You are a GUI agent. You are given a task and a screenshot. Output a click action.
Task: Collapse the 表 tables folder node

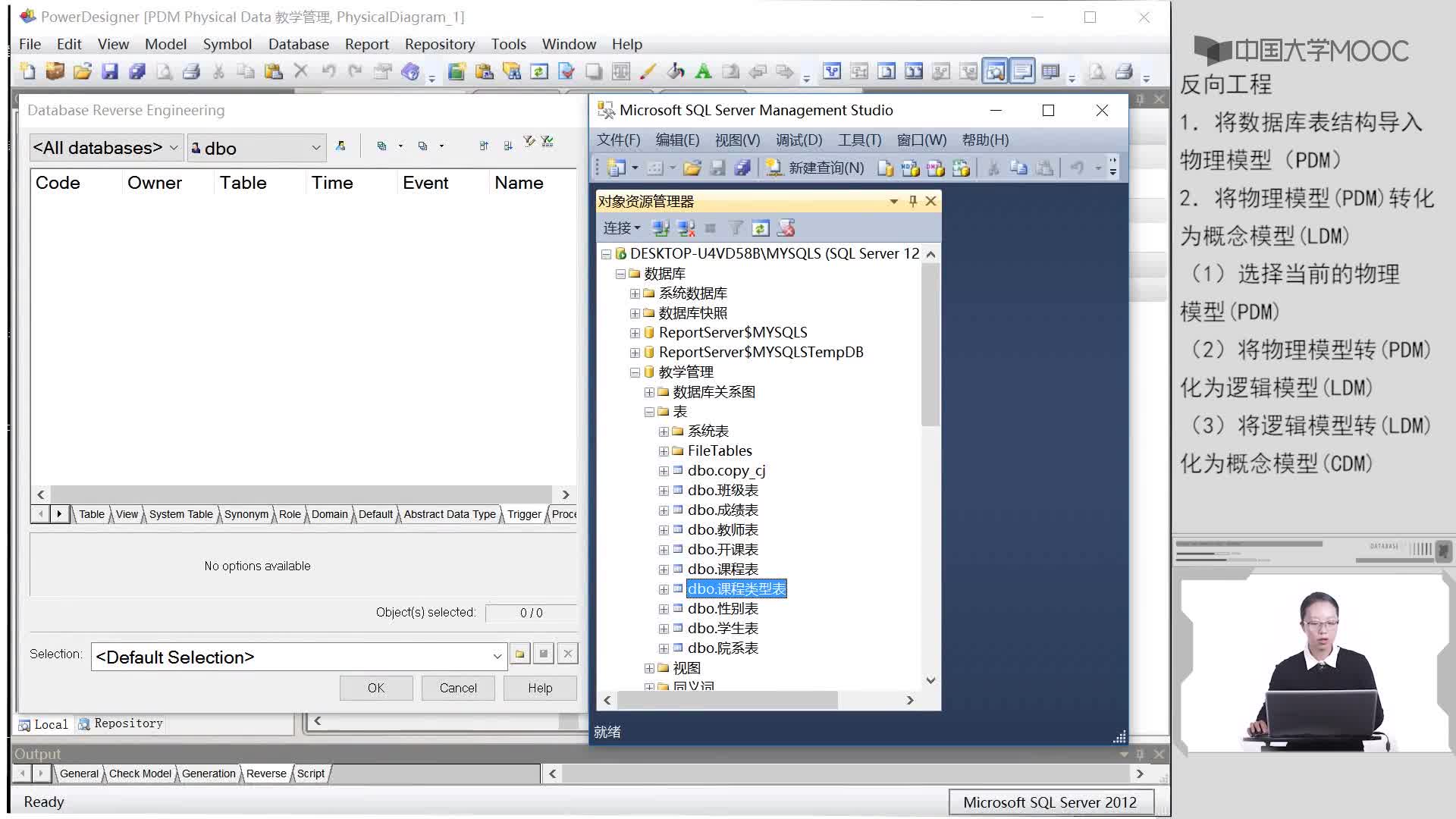point(649,412)
